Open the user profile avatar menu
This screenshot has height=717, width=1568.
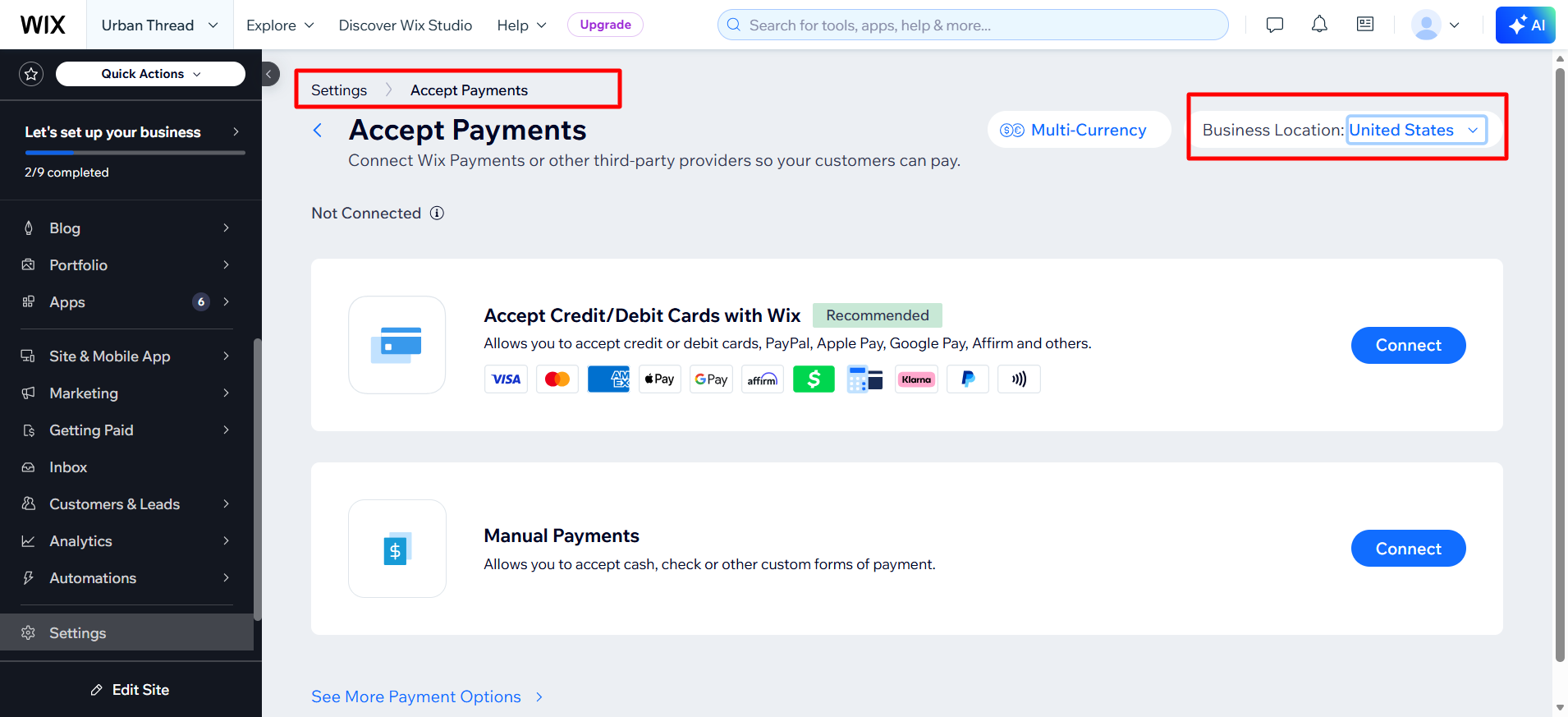pos(1435,25)
